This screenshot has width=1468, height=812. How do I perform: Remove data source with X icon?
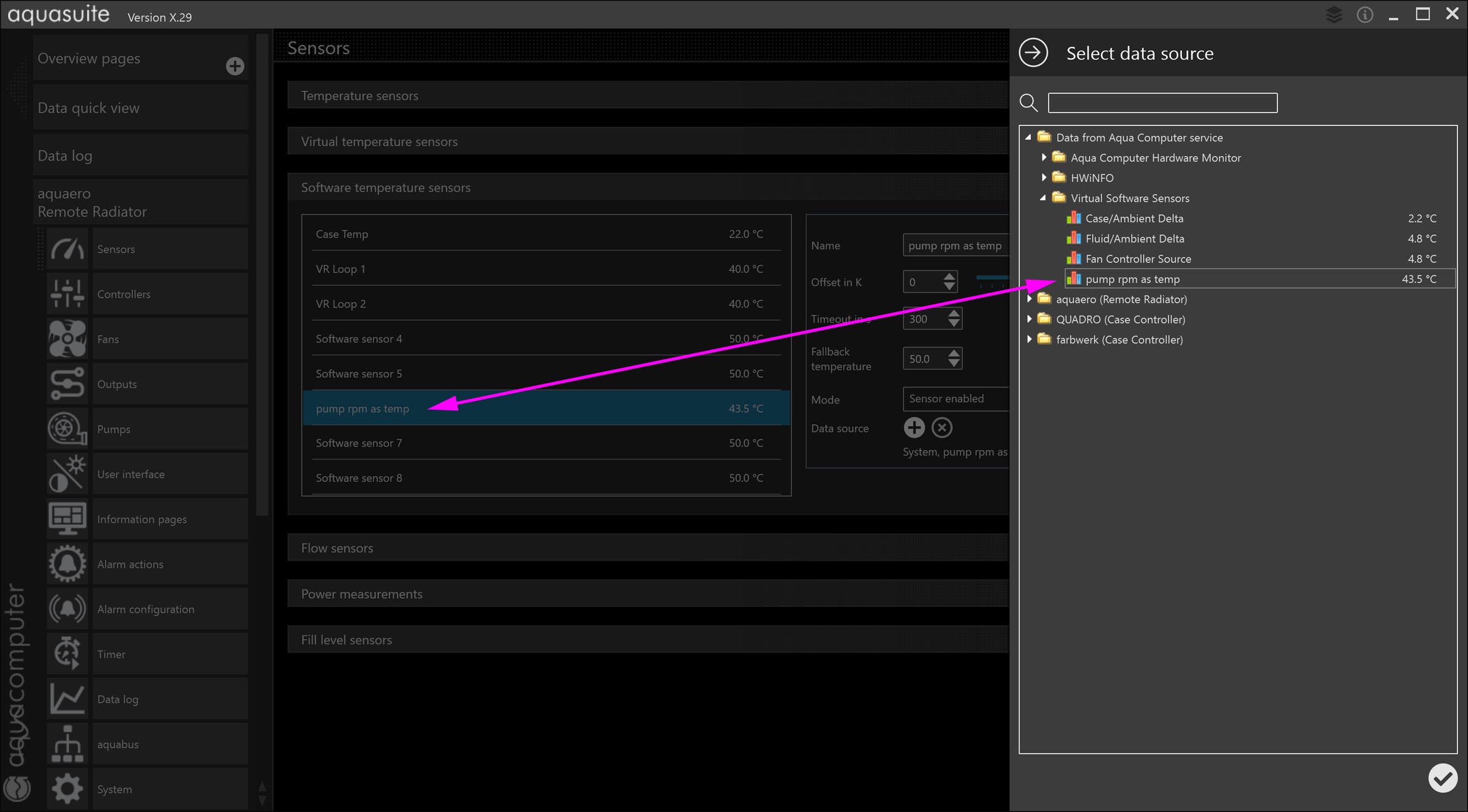(942, 427)
